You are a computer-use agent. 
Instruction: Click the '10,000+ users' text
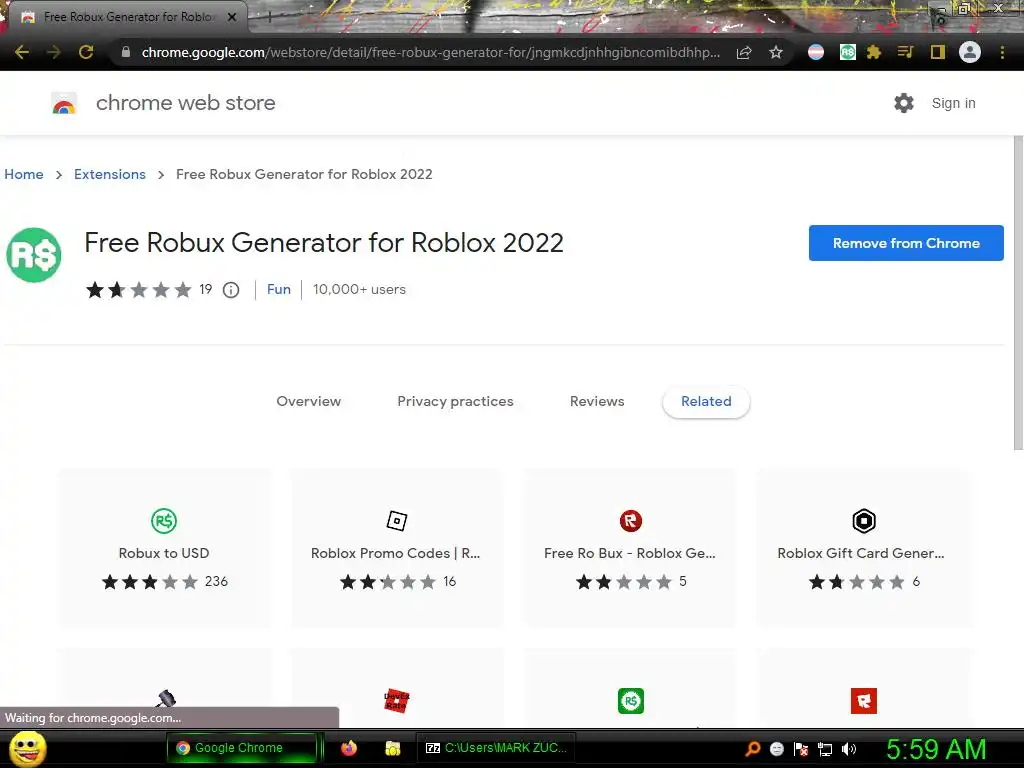[x=359, y=289]
